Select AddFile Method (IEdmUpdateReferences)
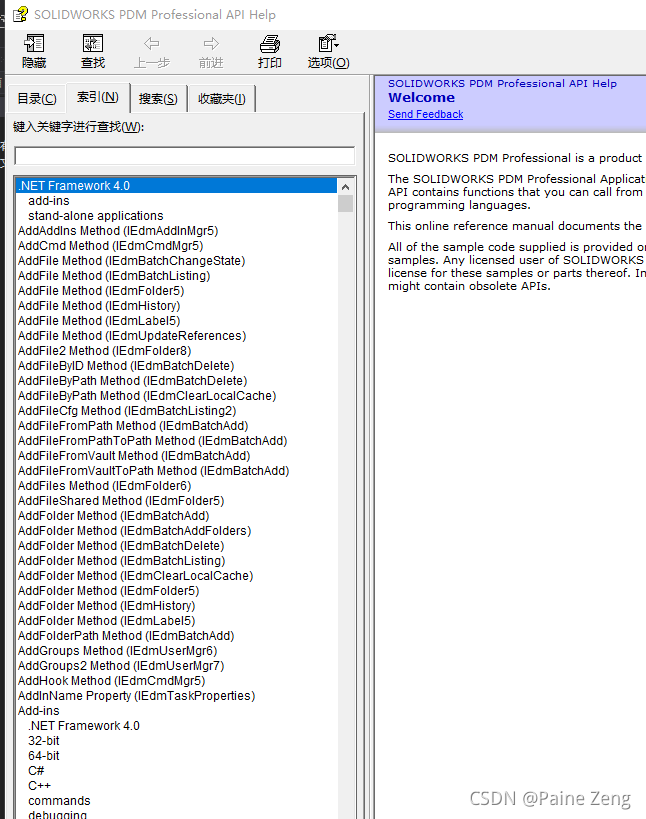This screenshot has height=819, width=646. coord(132,336)
